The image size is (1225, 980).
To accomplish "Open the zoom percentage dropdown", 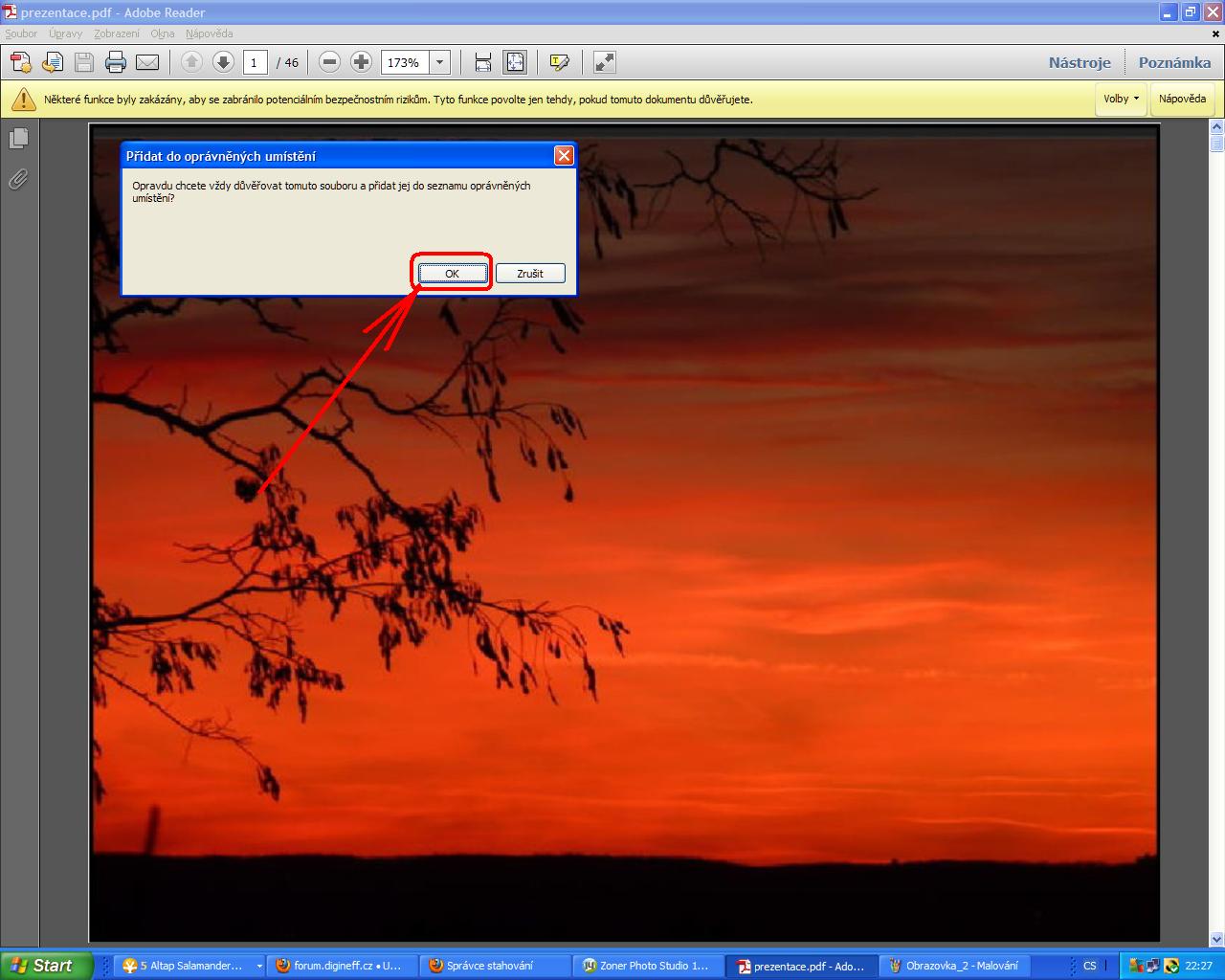I will pyautogui.click(x=439, y=63).
